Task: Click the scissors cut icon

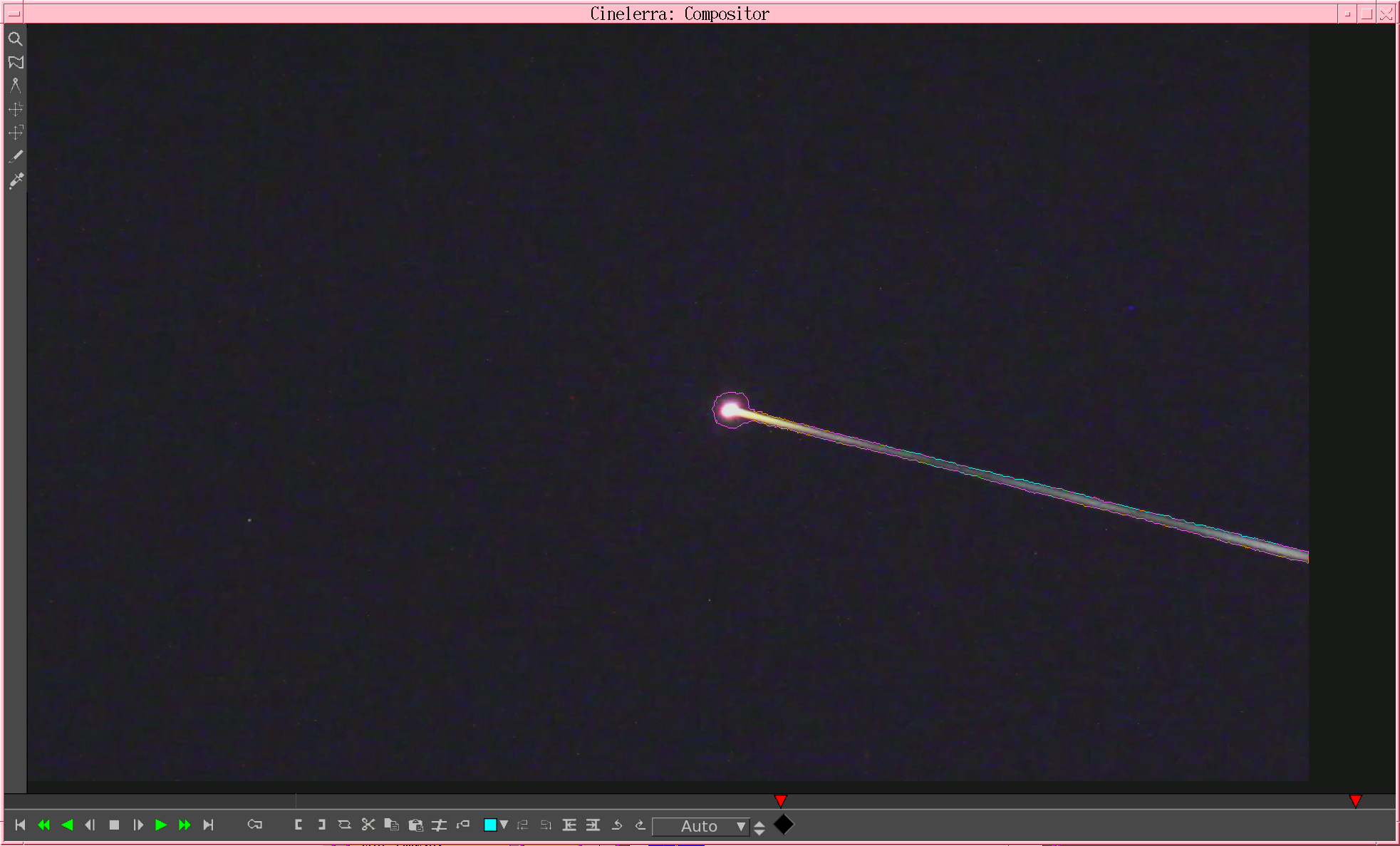Action: 368,825
